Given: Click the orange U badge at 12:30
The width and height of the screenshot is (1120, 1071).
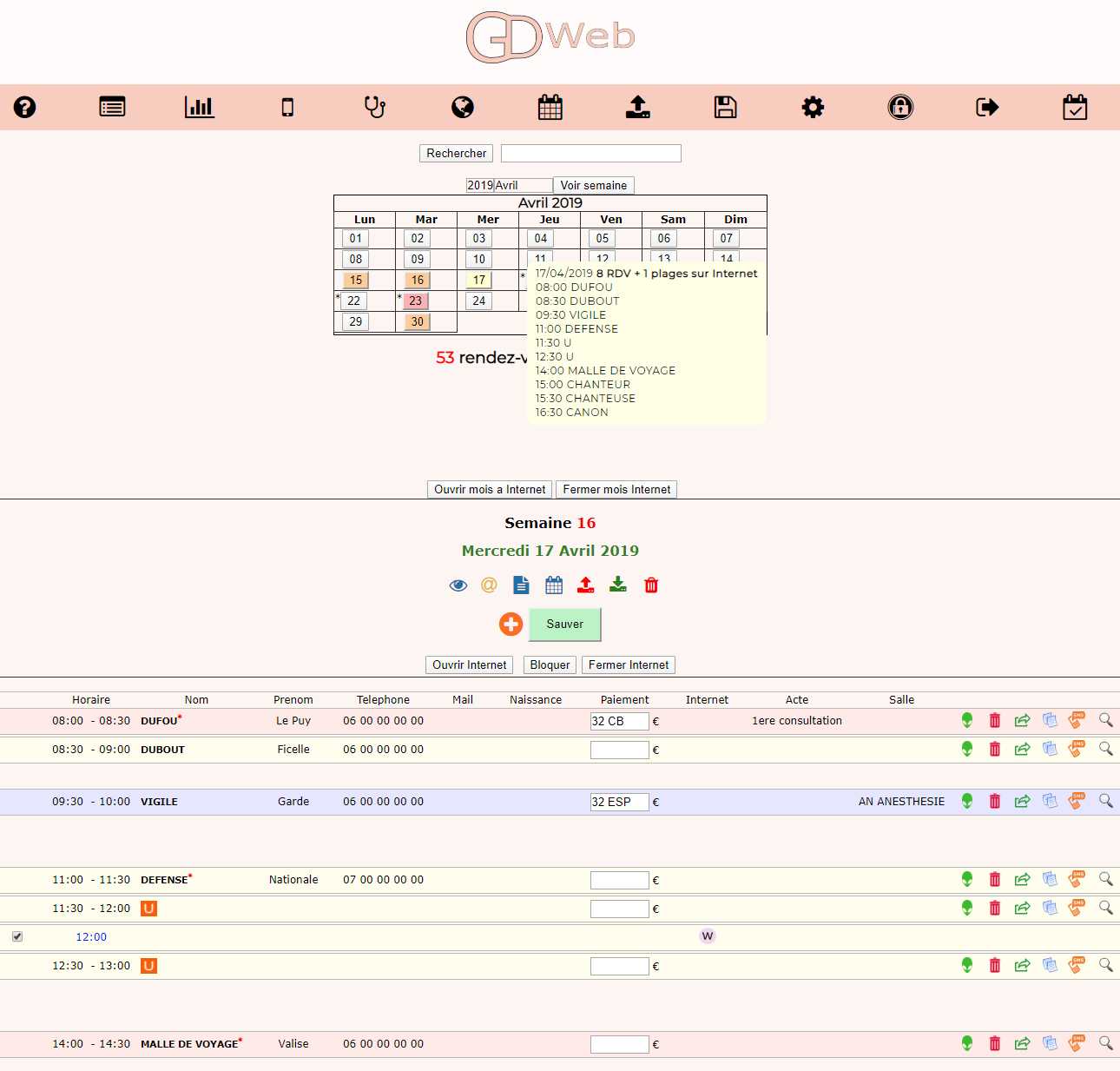Looking at the screenshot, I should click(x=149, y=966).
